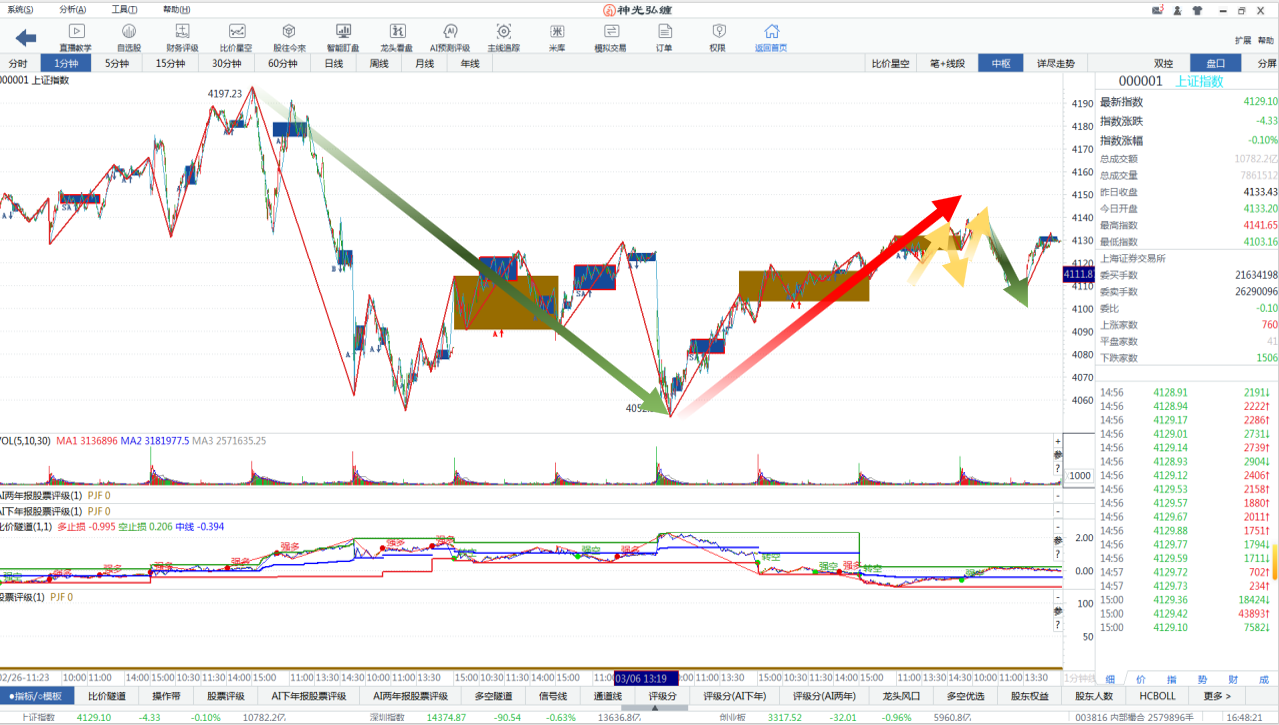Click the back arrow icon
Viewport: 1279px width, 725px height.
[25, 38]
